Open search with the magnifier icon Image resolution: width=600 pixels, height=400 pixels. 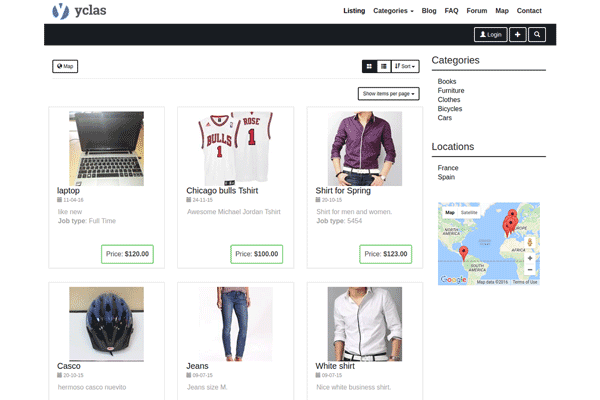(537, 34)
